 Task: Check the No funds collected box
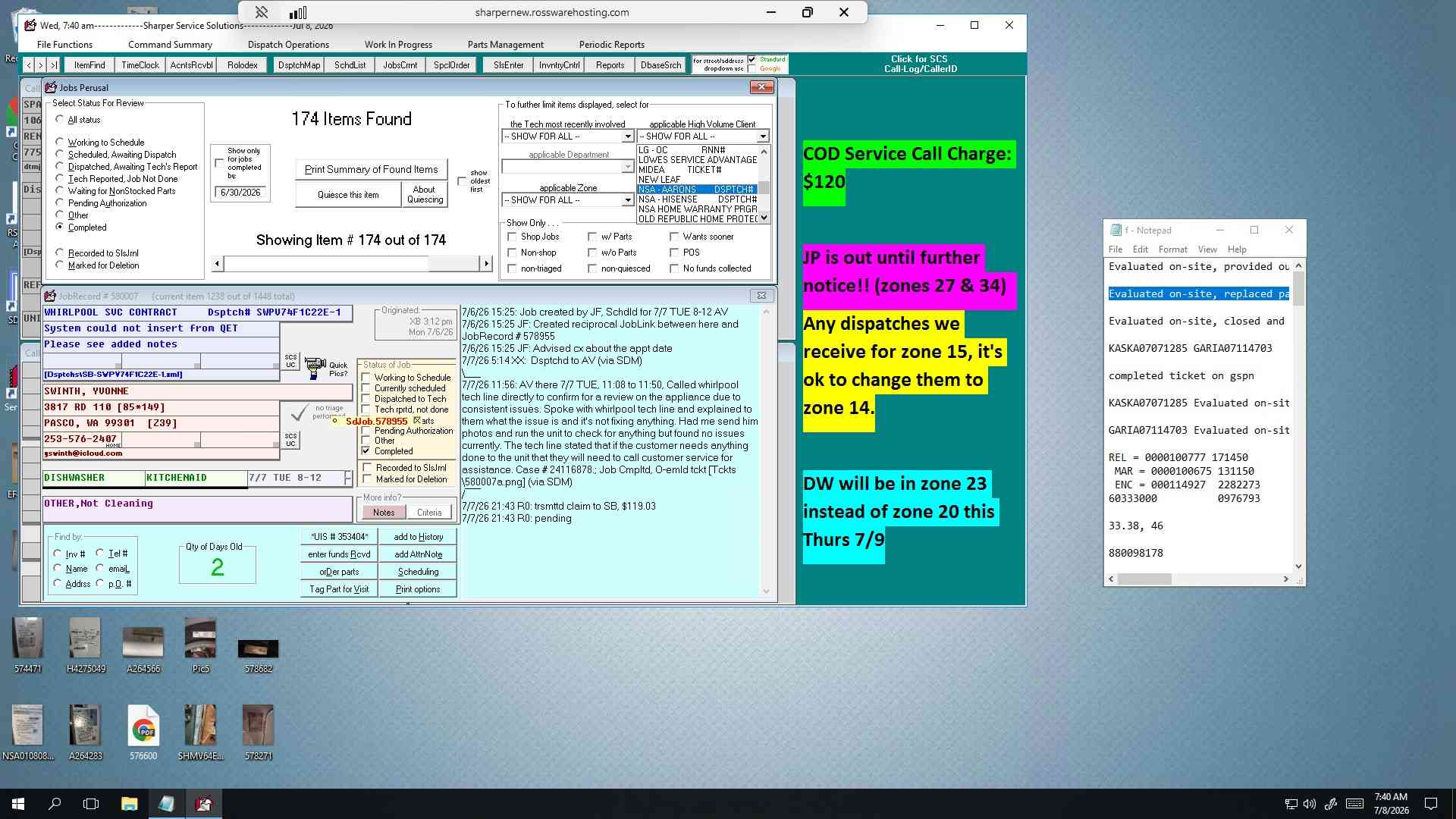(x=674, y=268)
